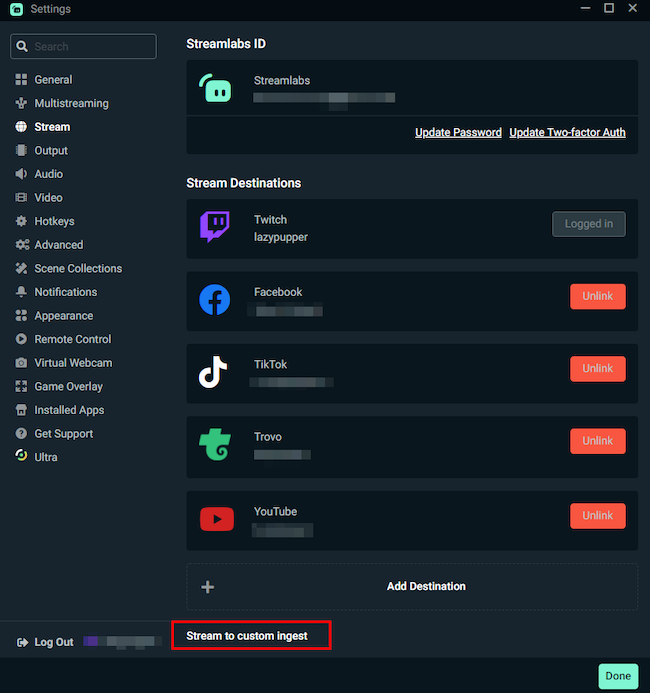This screenshot has width=650, height=693.
Task: Click the Streamlabs app icon in title bar
Action: pyautogui.click(x=16, y=9)
